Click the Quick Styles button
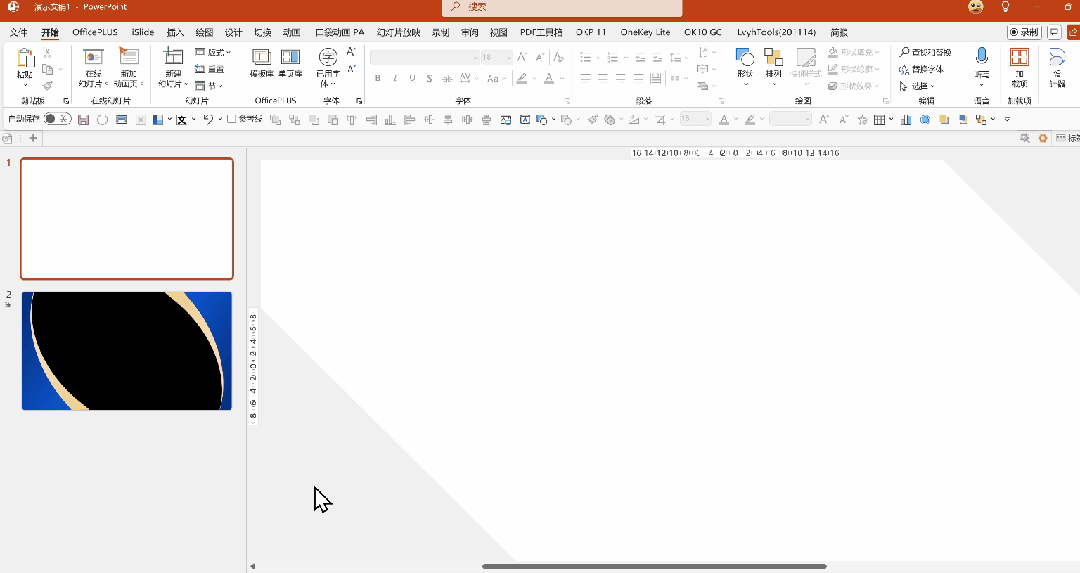Image resolution: width=1080 pixels, height=573 pixels. pyautogui.click(x=806, y=66)
